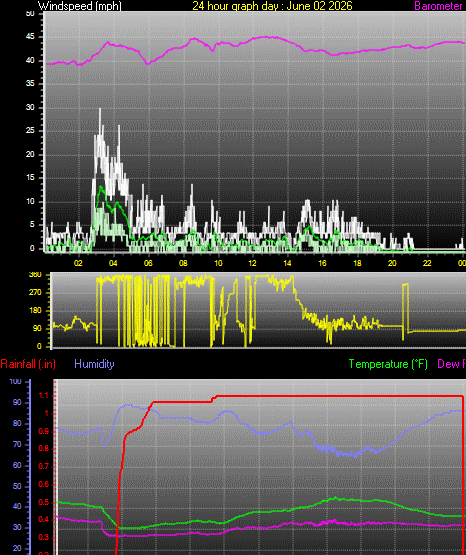The height and width of the screenshot is (555, 466).
Task: Click the 30 humidity axis value
Action: [17, 527]
